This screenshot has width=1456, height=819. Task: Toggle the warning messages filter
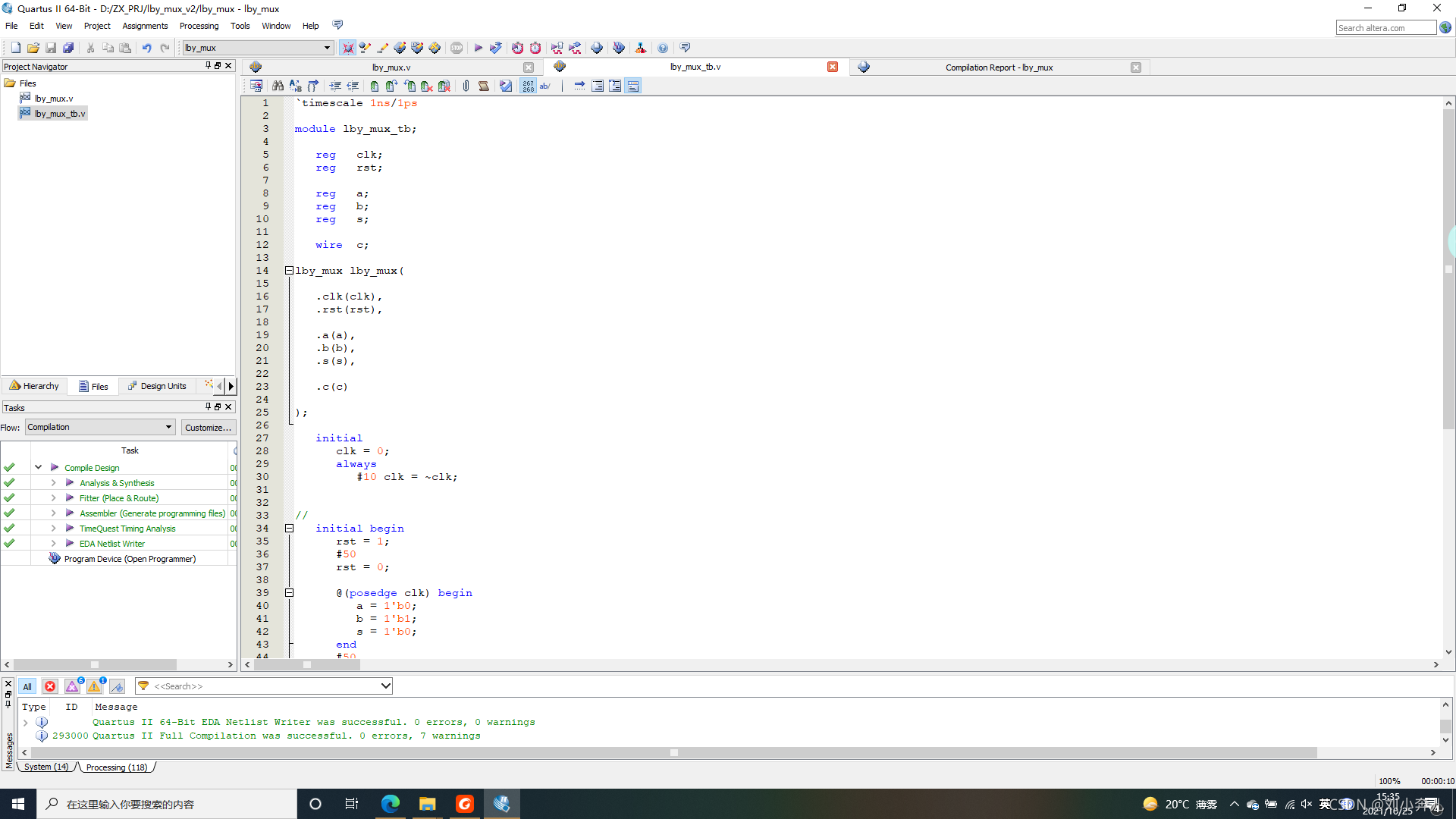[x=95, y=686]
